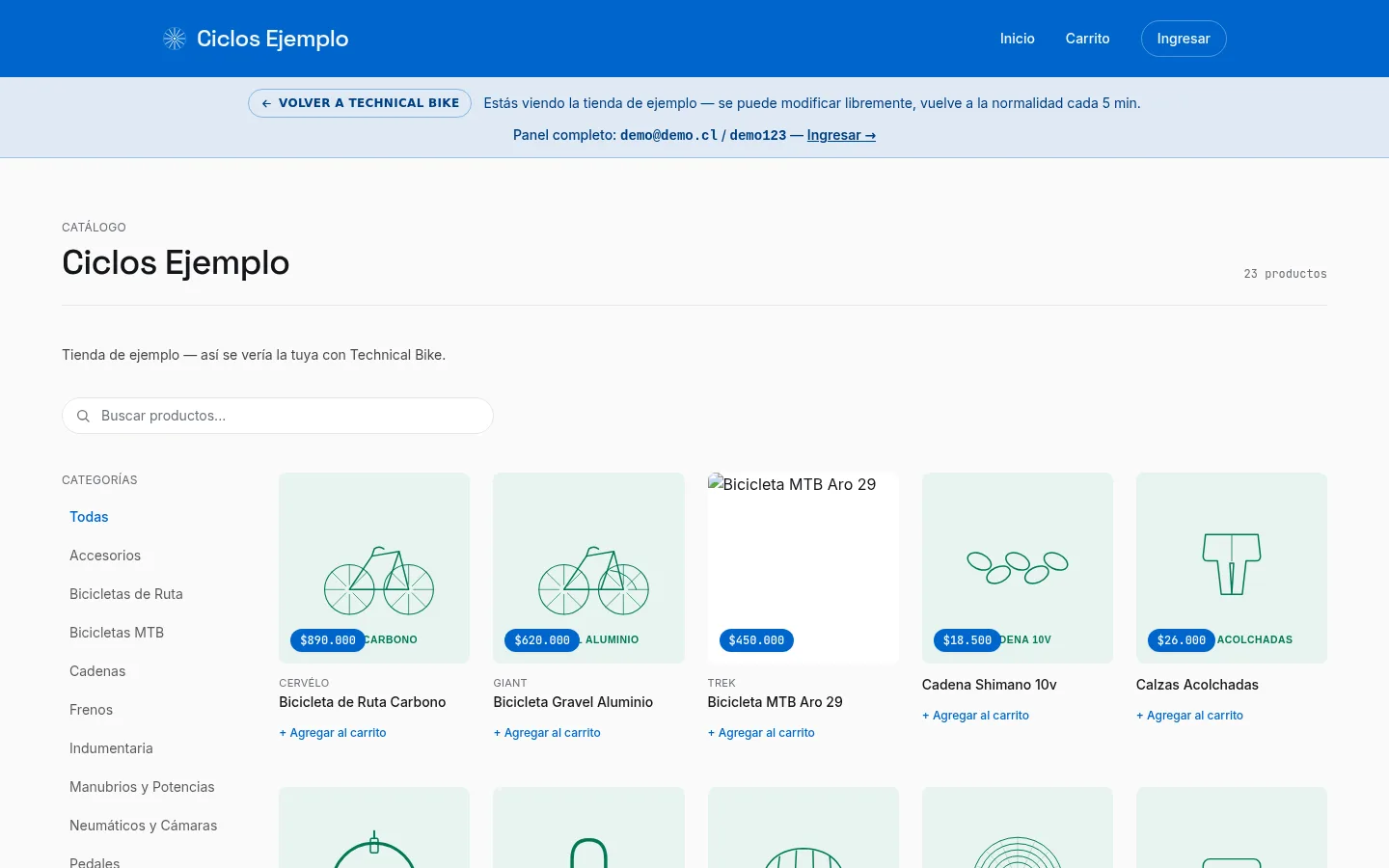Select the Todas category
This screenshot has height=868, width=1389.
[89, 517]
